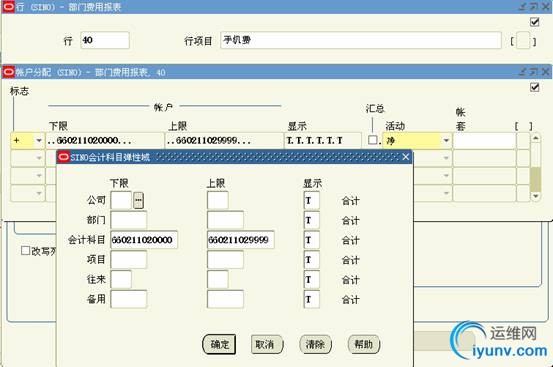Image resolution: width=553 pixels, height=367 pixels.
Task: Click the 往来 显示 field with T
Action: point(311,279)
